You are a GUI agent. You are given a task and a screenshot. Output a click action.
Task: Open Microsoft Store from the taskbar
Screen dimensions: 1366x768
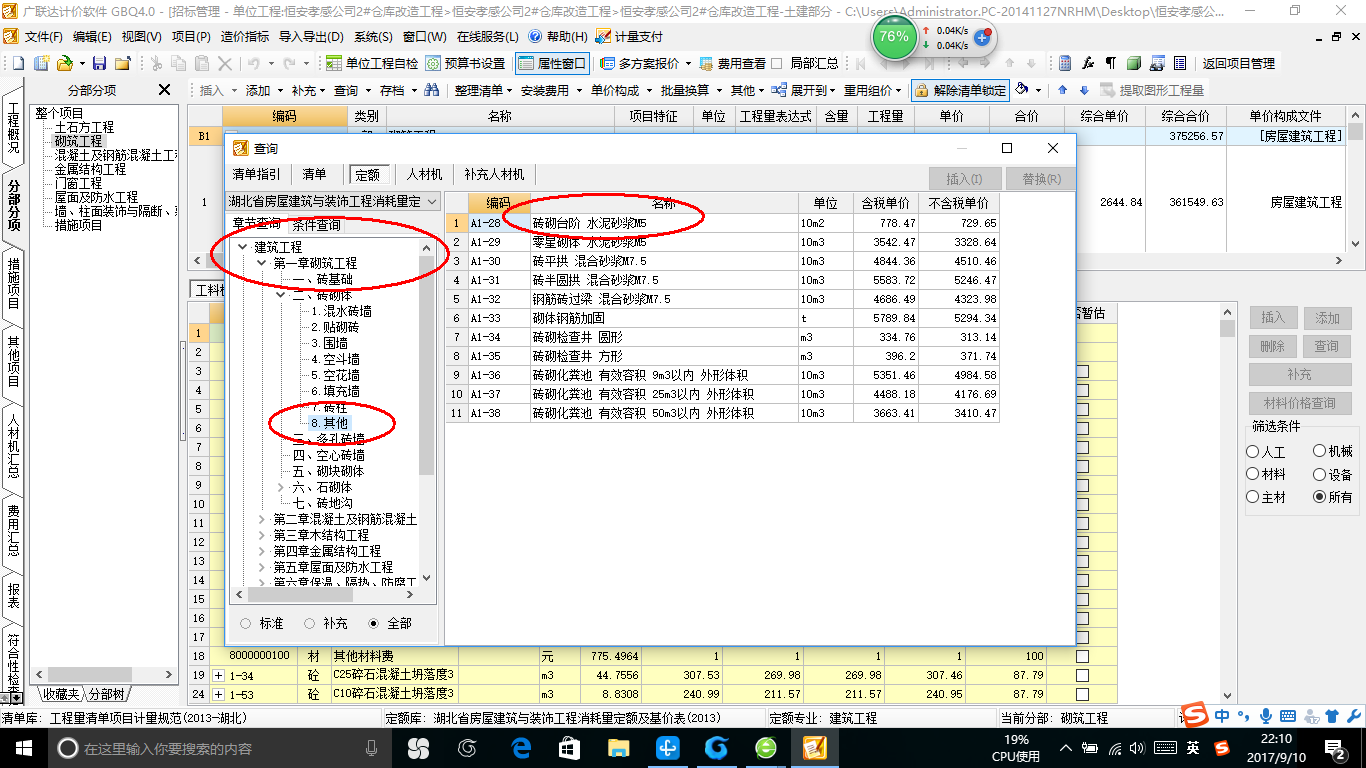(x=569, y=748)
